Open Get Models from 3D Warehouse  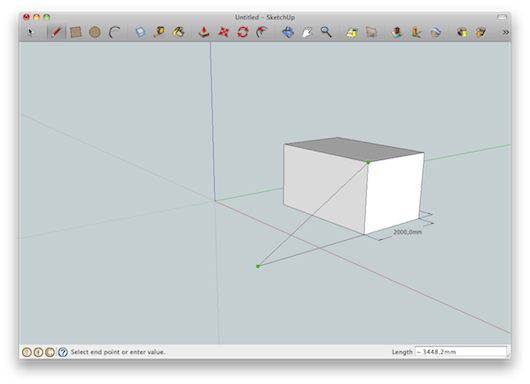pyautogui.click(x=461, y=32)
